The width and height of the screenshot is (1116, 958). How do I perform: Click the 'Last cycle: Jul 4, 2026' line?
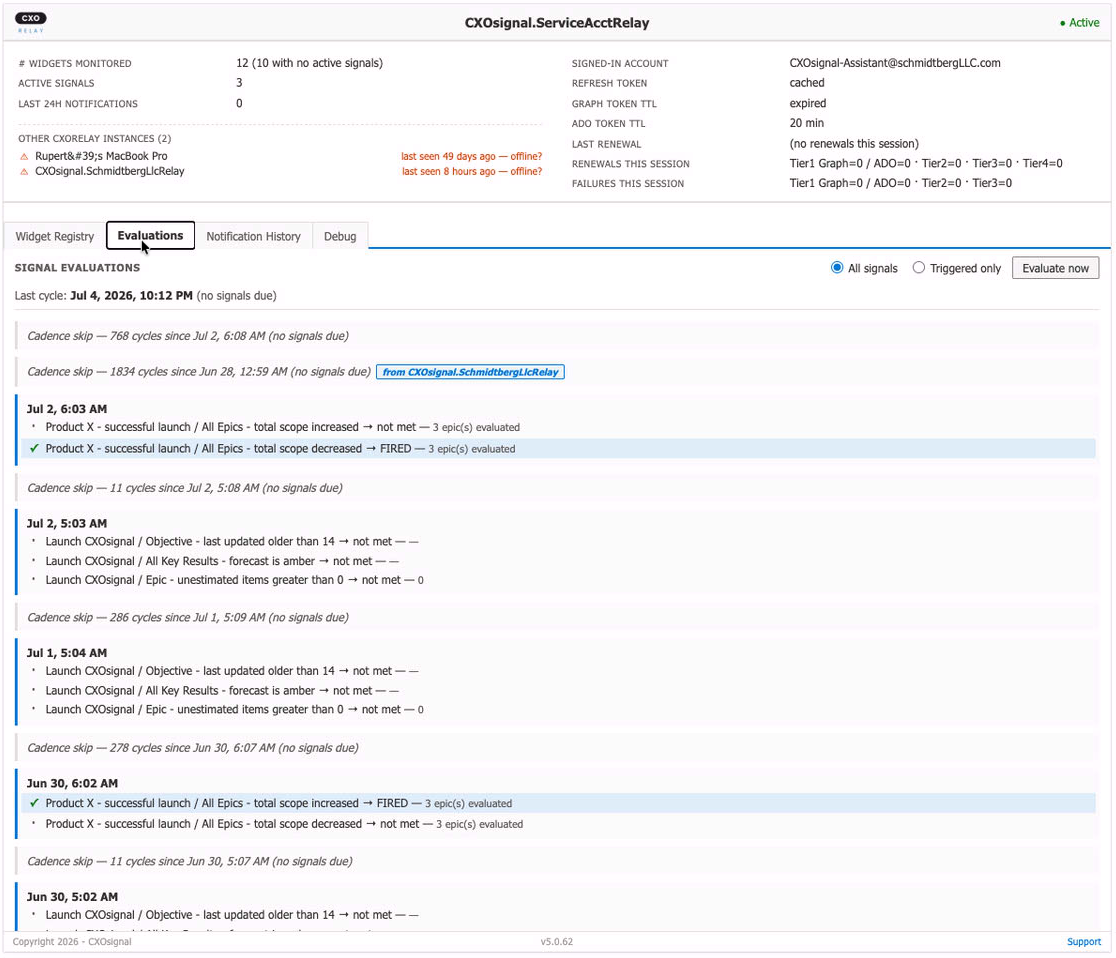[x=145, y=295]
